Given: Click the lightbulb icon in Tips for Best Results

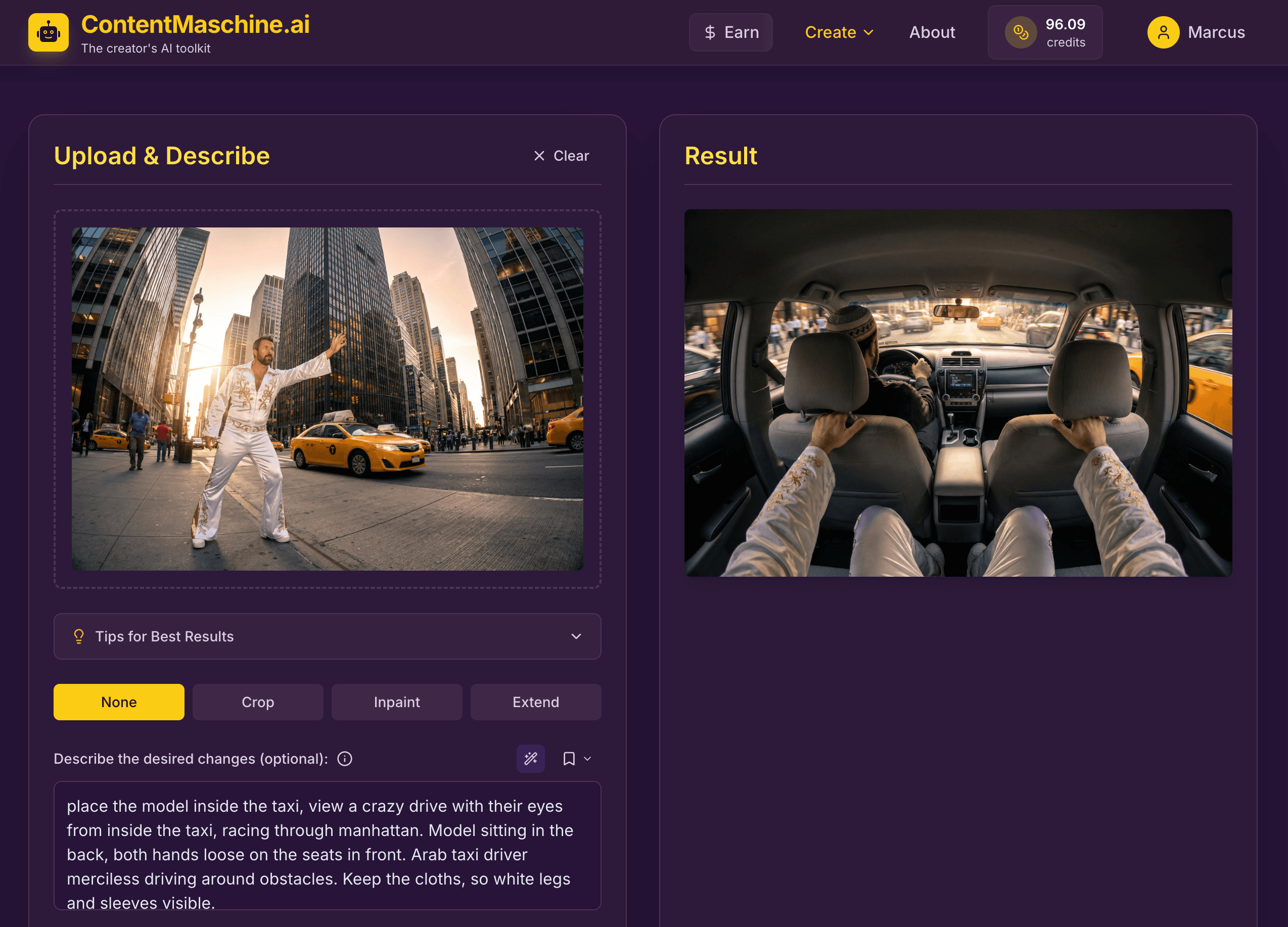Looking at the screenshot, I should [x=79, y=636].
